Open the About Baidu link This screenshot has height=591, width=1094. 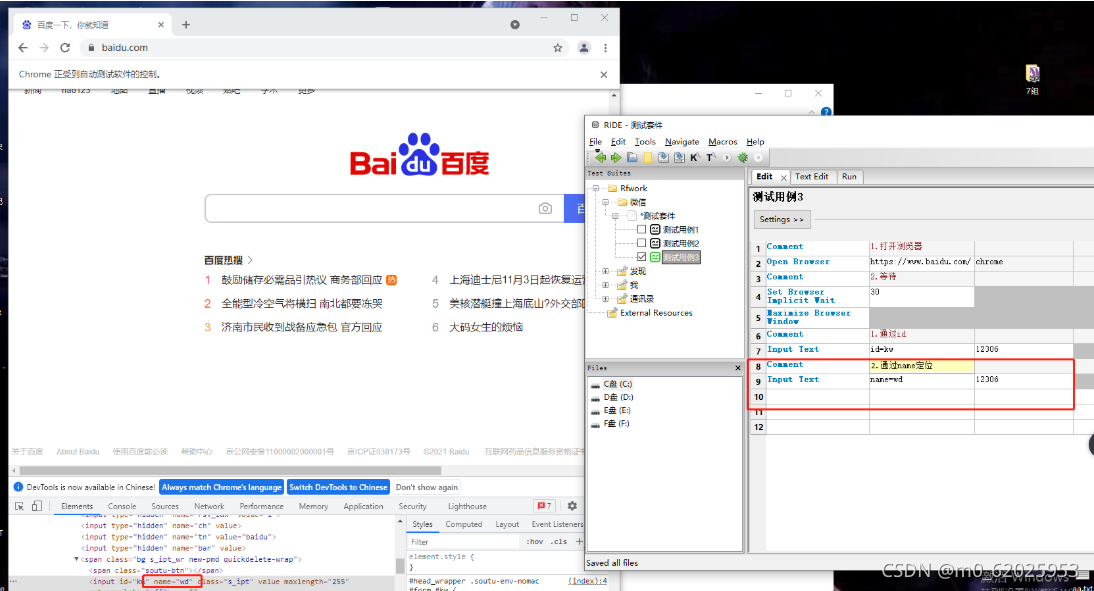click(x=78, y=451)
